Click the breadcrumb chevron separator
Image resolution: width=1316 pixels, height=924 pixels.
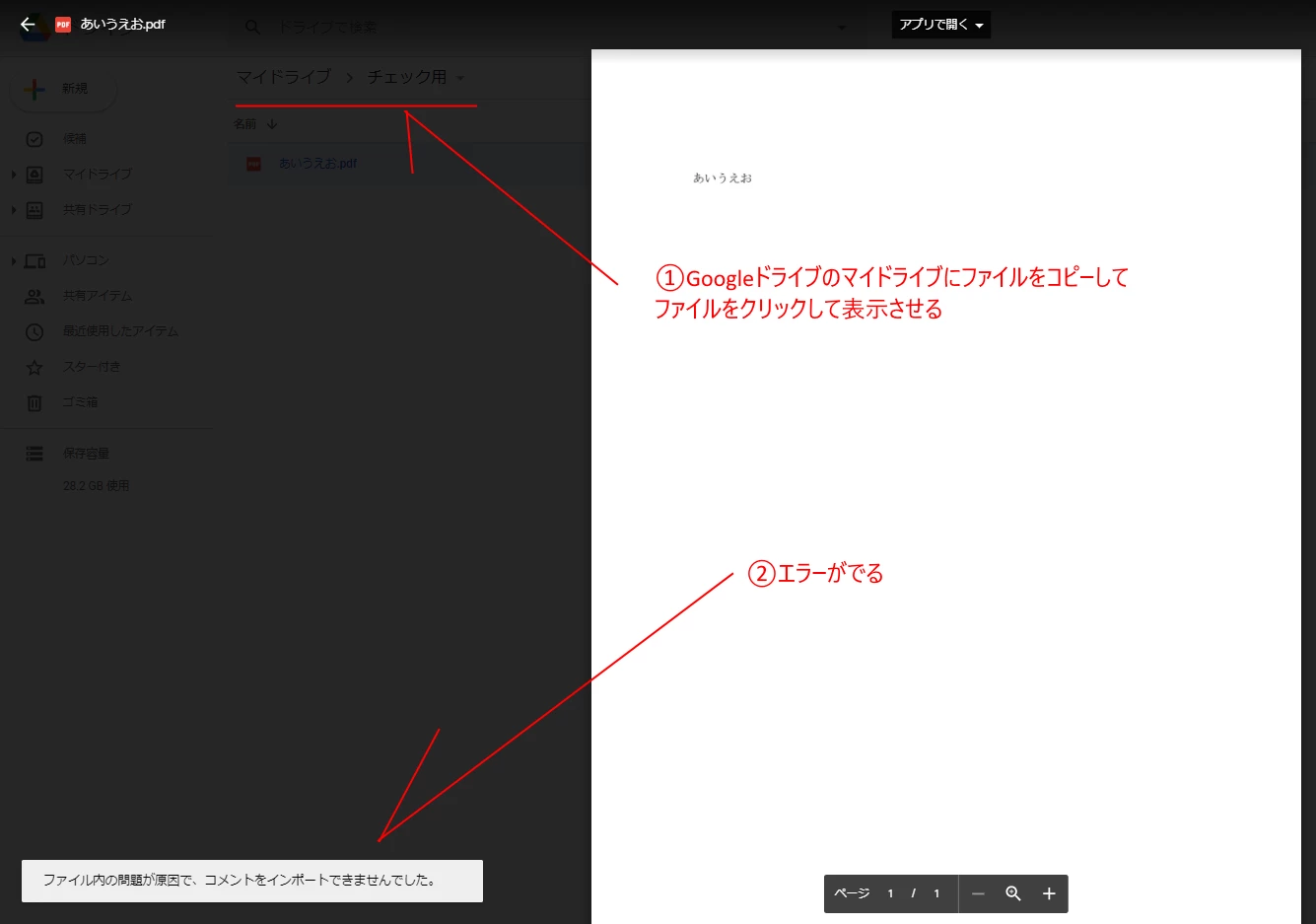point(349,78)
